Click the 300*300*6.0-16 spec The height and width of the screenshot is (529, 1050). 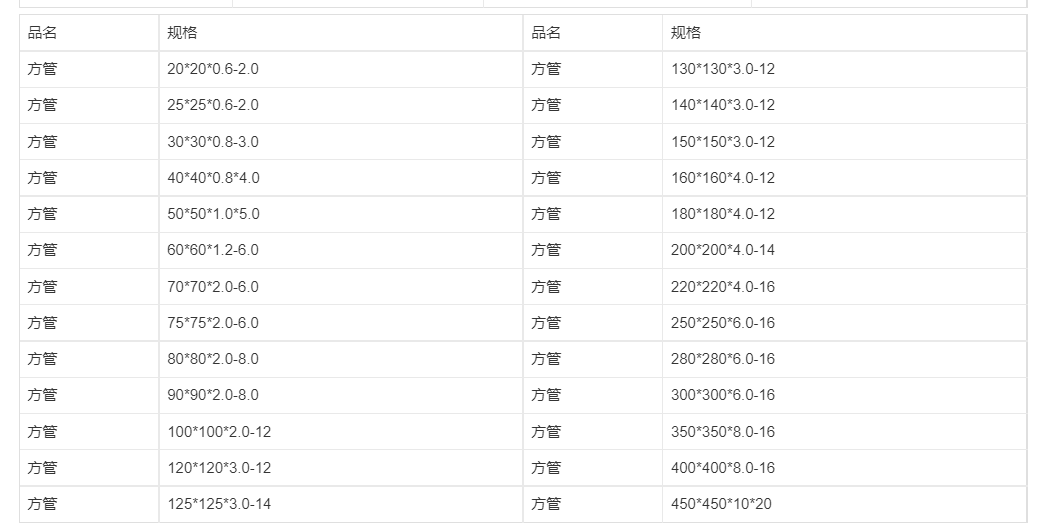844,394
